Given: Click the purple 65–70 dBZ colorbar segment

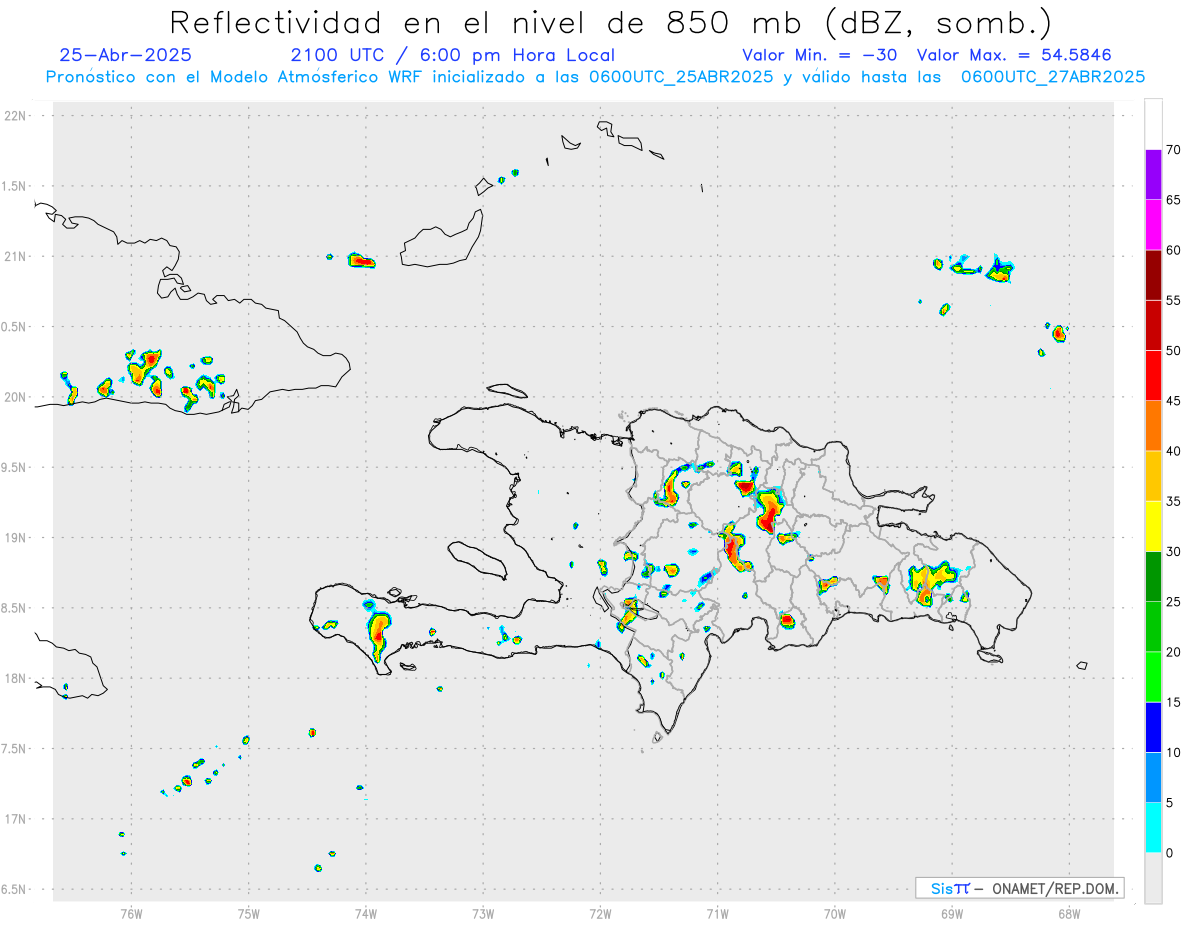Looking at the screenshot, I should coord(1153,175).
